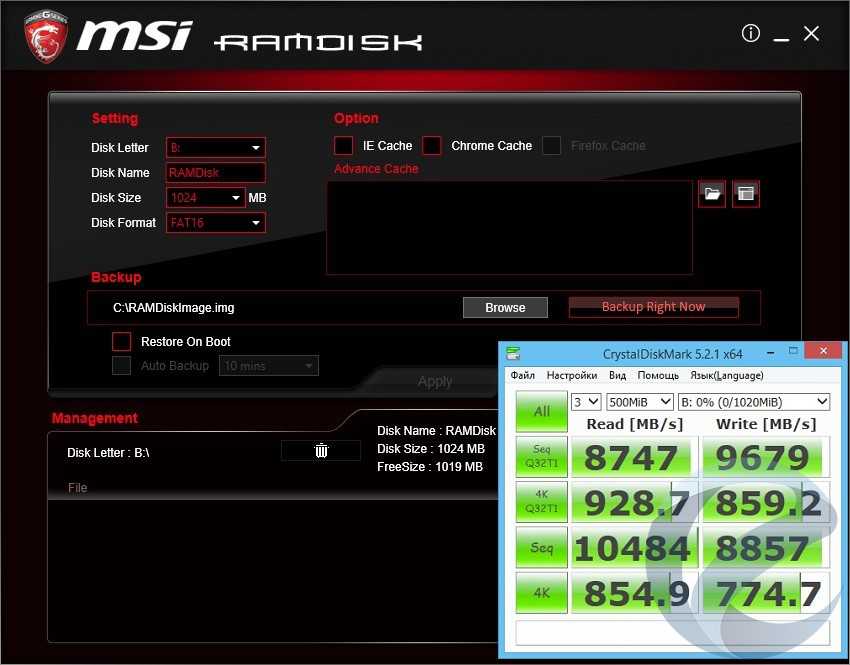Click the Apply button
Image resolution: width=850 pixels, height=665 pixels.
coord(435,382)
